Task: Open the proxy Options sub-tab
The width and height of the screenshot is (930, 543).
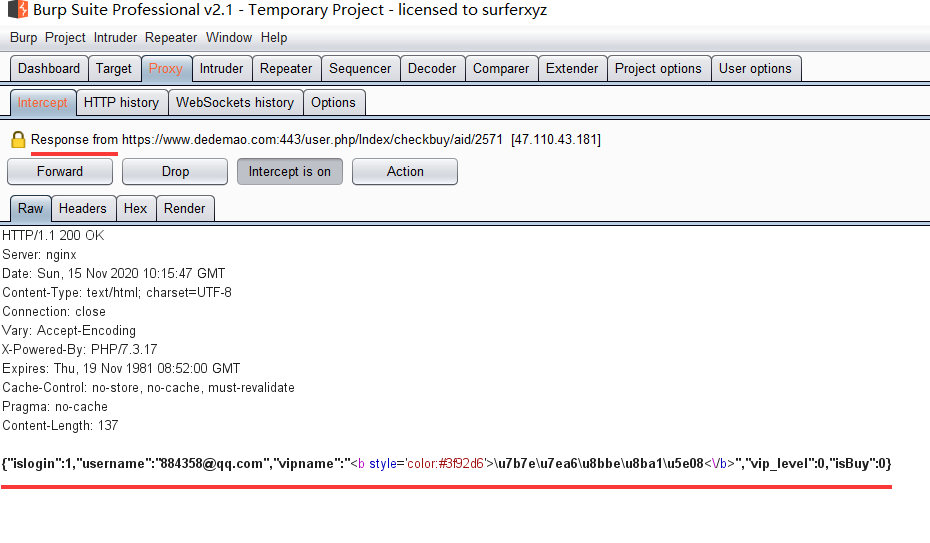Action: [x=333, y=103]
